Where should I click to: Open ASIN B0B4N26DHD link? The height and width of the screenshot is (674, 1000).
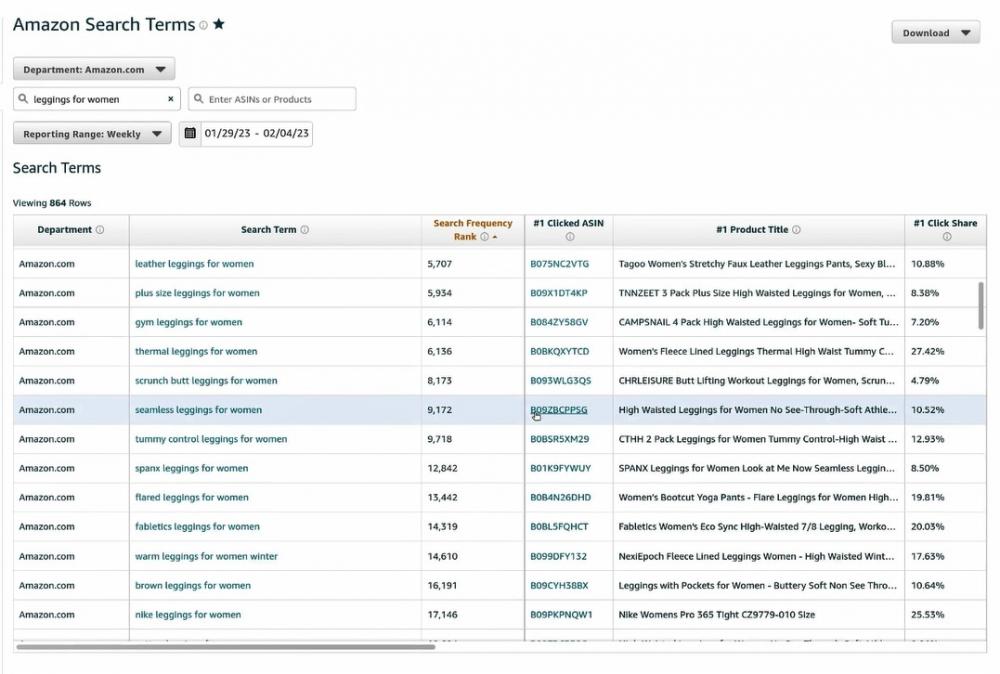pyautogui.click(x=561, y=497)
